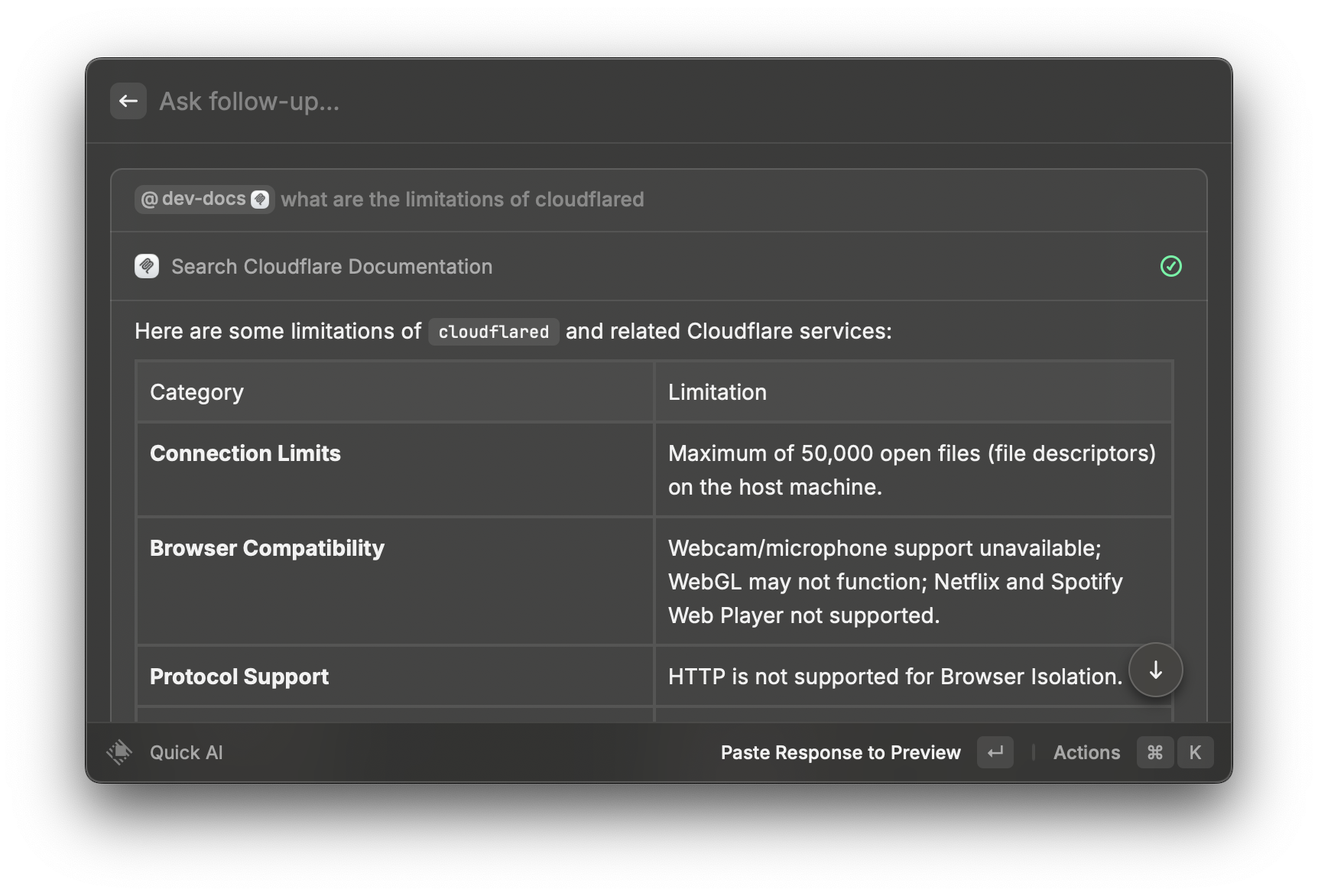
Task: Click the Category column header
Action: pos(395,391)
